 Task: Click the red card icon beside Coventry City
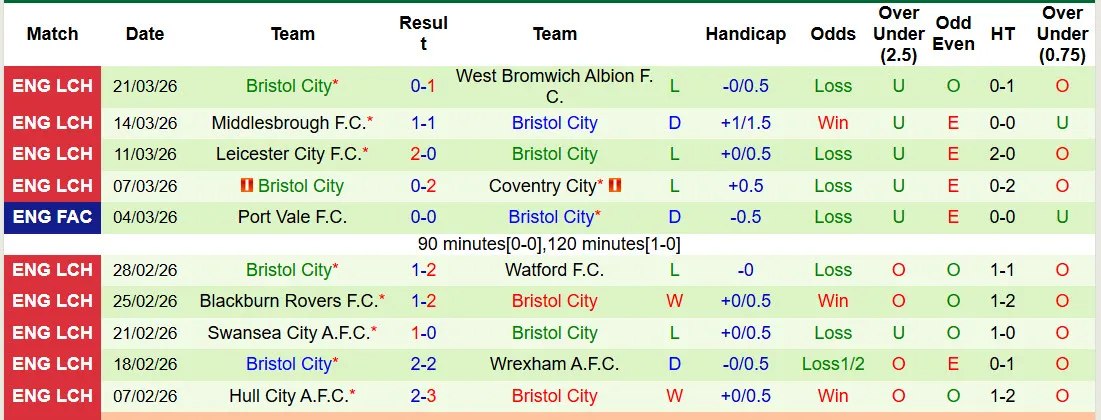tap(616, 186)
